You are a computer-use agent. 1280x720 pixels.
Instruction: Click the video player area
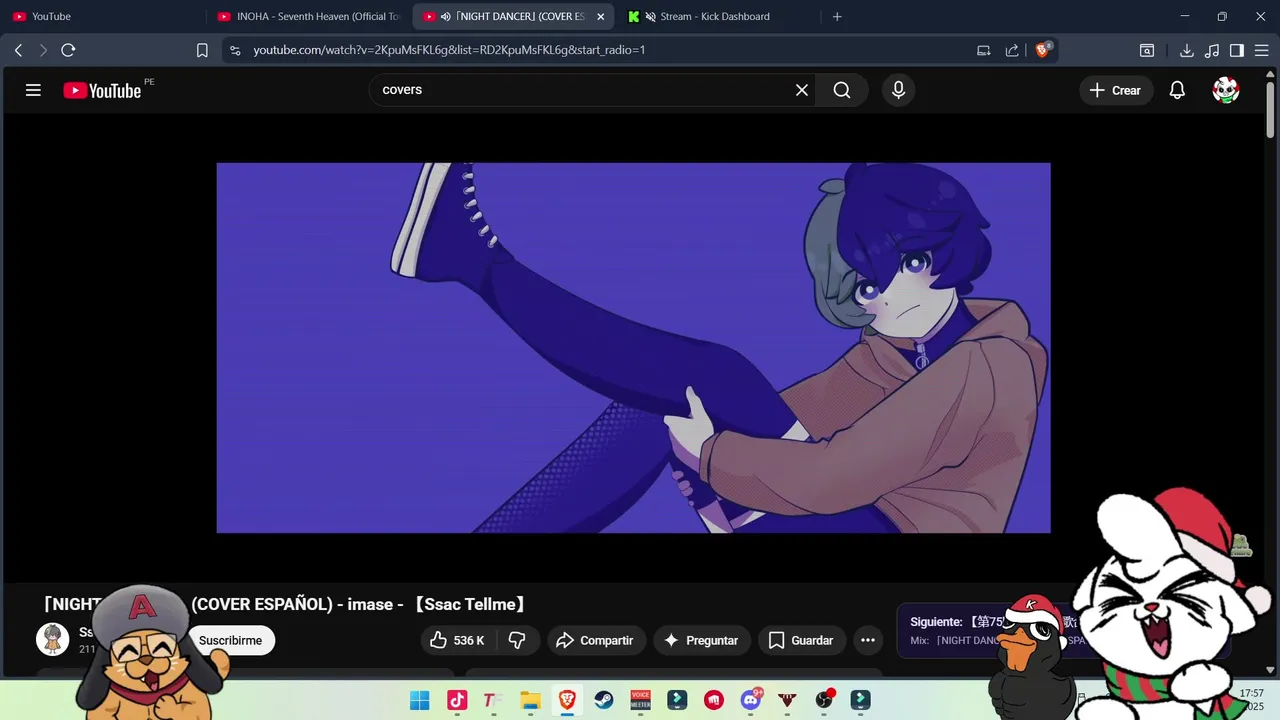(633, 347)
